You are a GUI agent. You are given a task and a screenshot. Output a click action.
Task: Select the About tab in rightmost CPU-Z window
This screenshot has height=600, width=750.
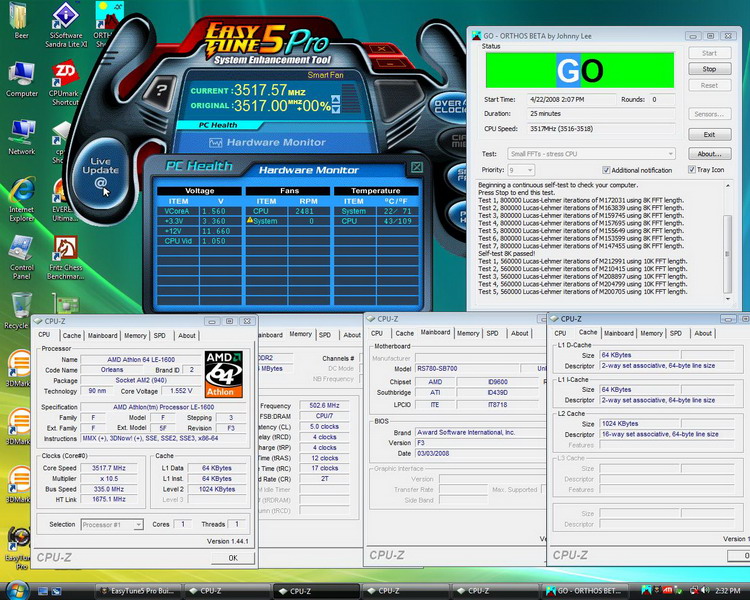[703, 333]
